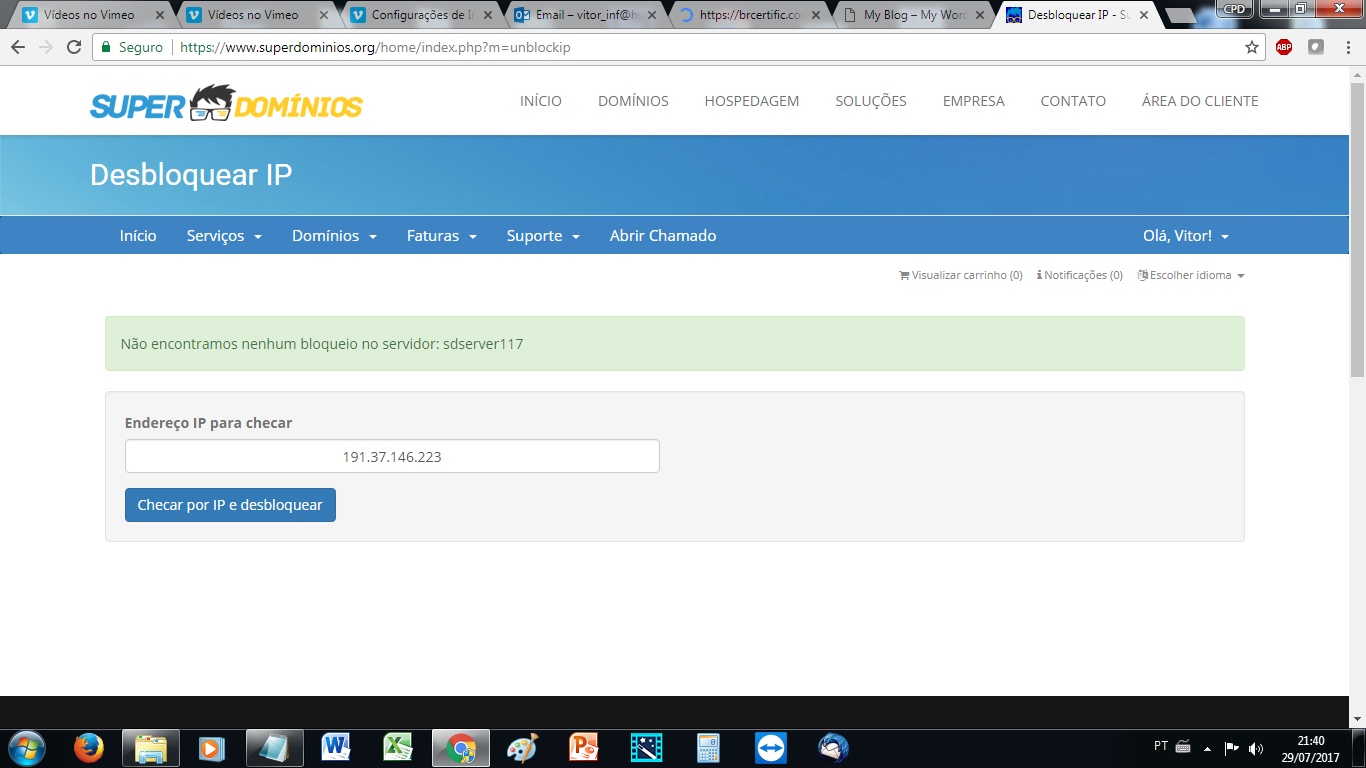Click the volume speaker icon in system tray
Screen dimensions: 1366x768
(x=1256, y=748)
